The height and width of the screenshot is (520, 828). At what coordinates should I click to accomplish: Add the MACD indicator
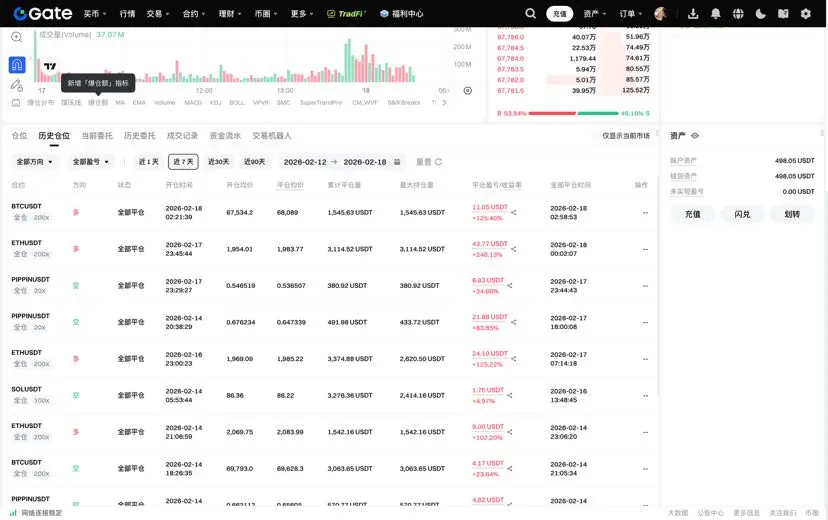pos(193,102)
